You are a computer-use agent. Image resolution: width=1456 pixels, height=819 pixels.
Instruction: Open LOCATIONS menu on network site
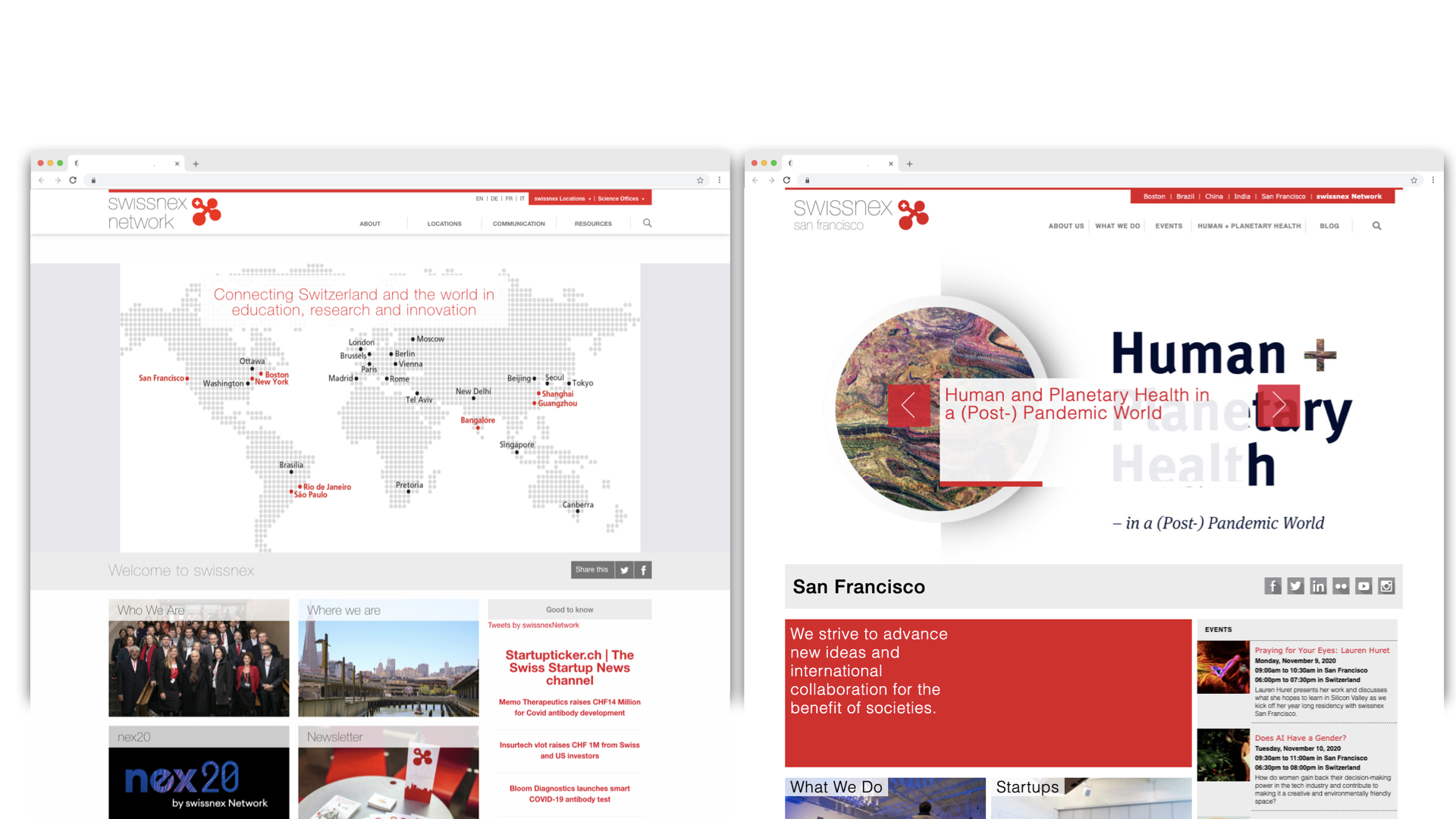click(444, 224)
